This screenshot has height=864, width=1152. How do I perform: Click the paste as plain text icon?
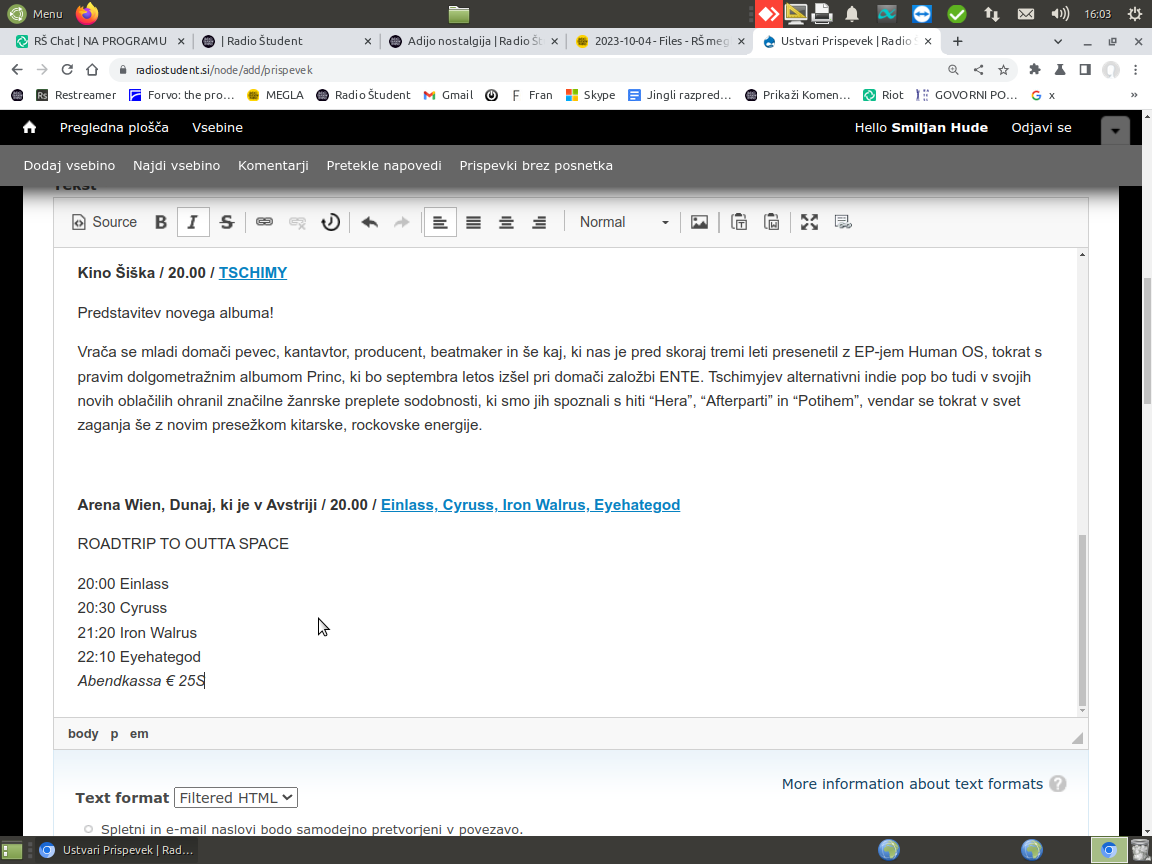tap(739, 222)
